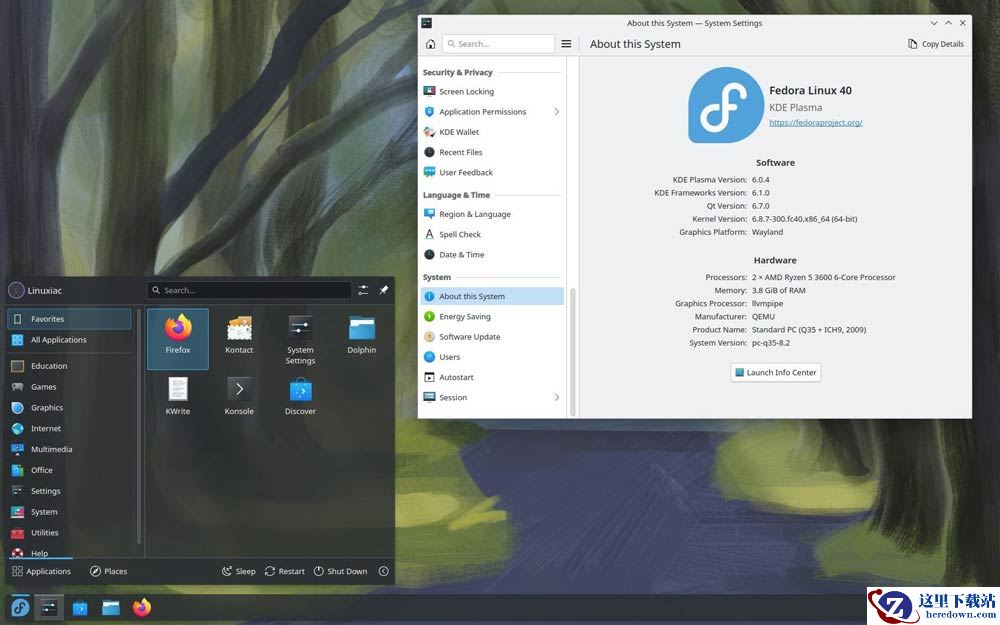This screenshot has height=625, width=1000.
Task: Open Date & Time settings
Action: coord(492,254)
